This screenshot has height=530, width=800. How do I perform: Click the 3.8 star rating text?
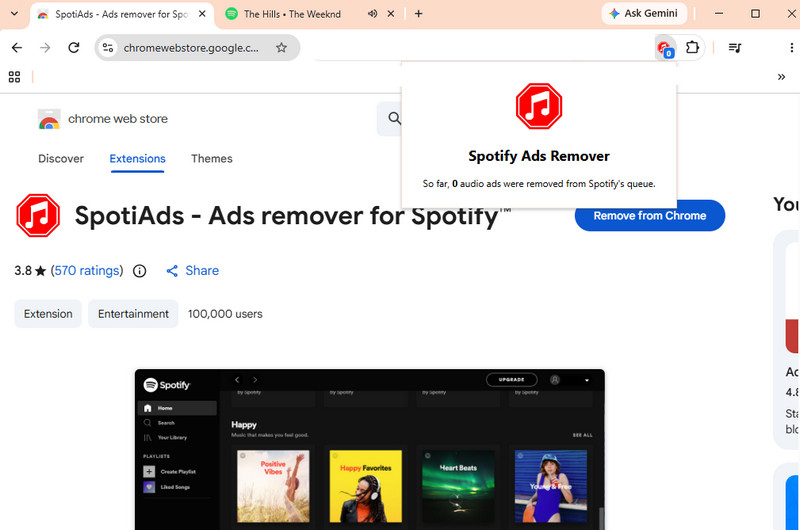30,270
